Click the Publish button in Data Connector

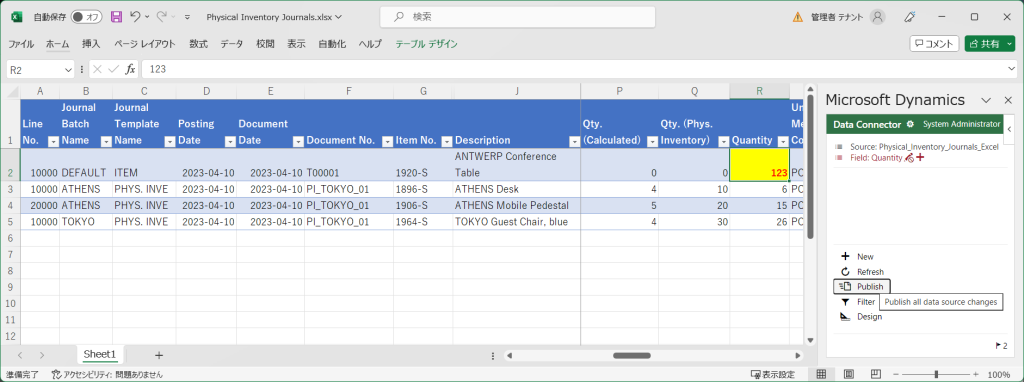click(862, 287)
